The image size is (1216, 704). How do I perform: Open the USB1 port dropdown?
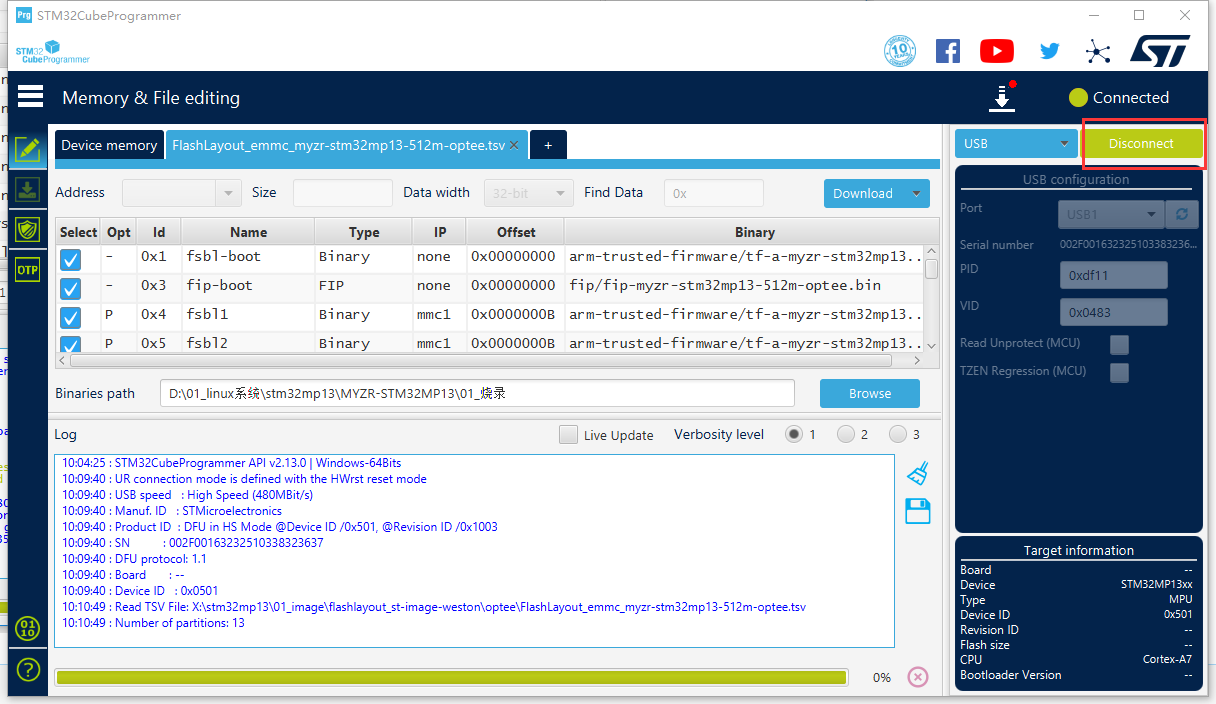(x=1111, y=214)
